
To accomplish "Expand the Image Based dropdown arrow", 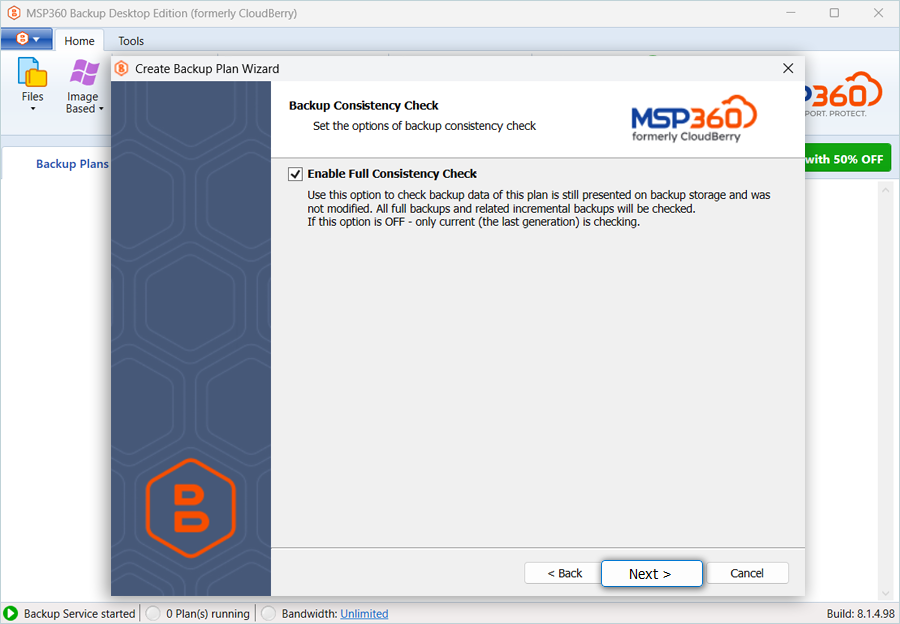I will (x=101, y=109).
